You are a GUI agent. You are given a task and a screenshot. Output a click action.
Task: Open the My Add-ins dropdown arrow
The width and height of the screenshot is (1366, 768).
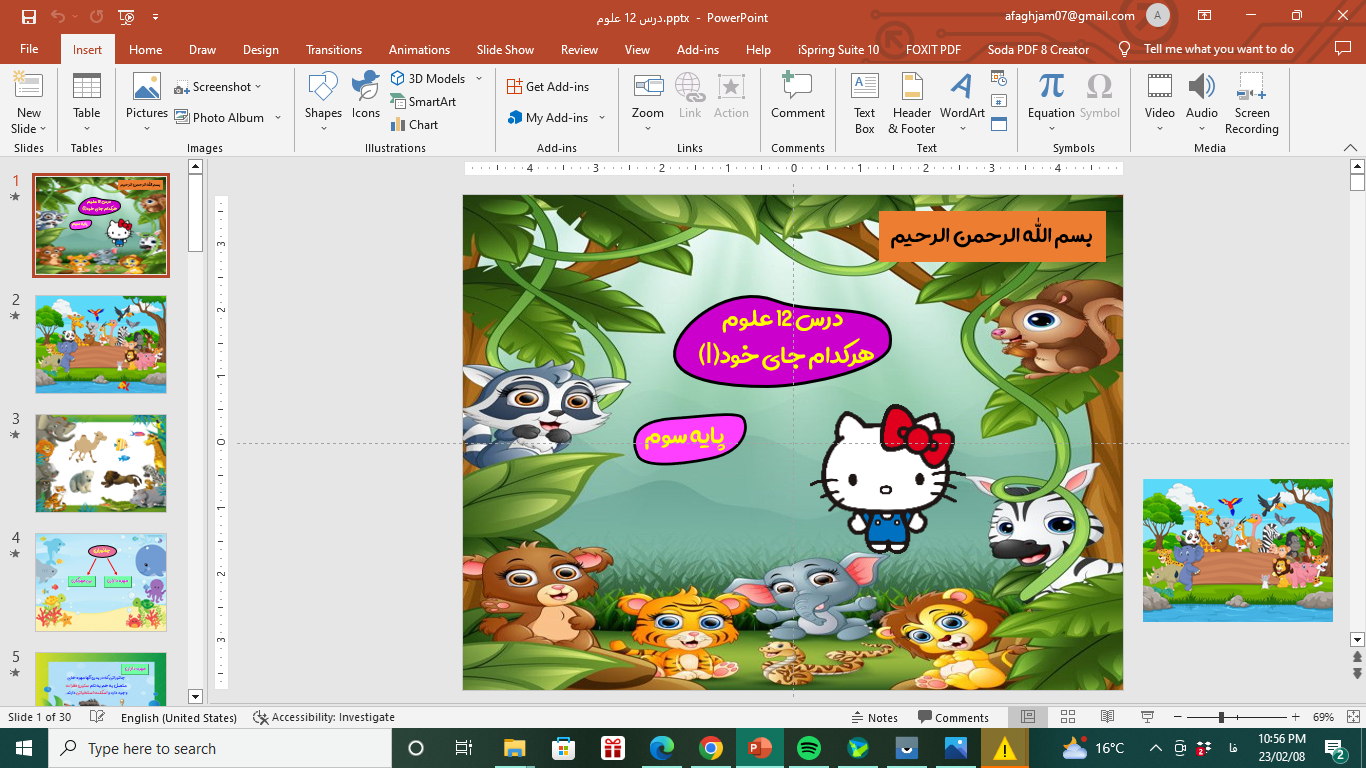click(602, 118)
